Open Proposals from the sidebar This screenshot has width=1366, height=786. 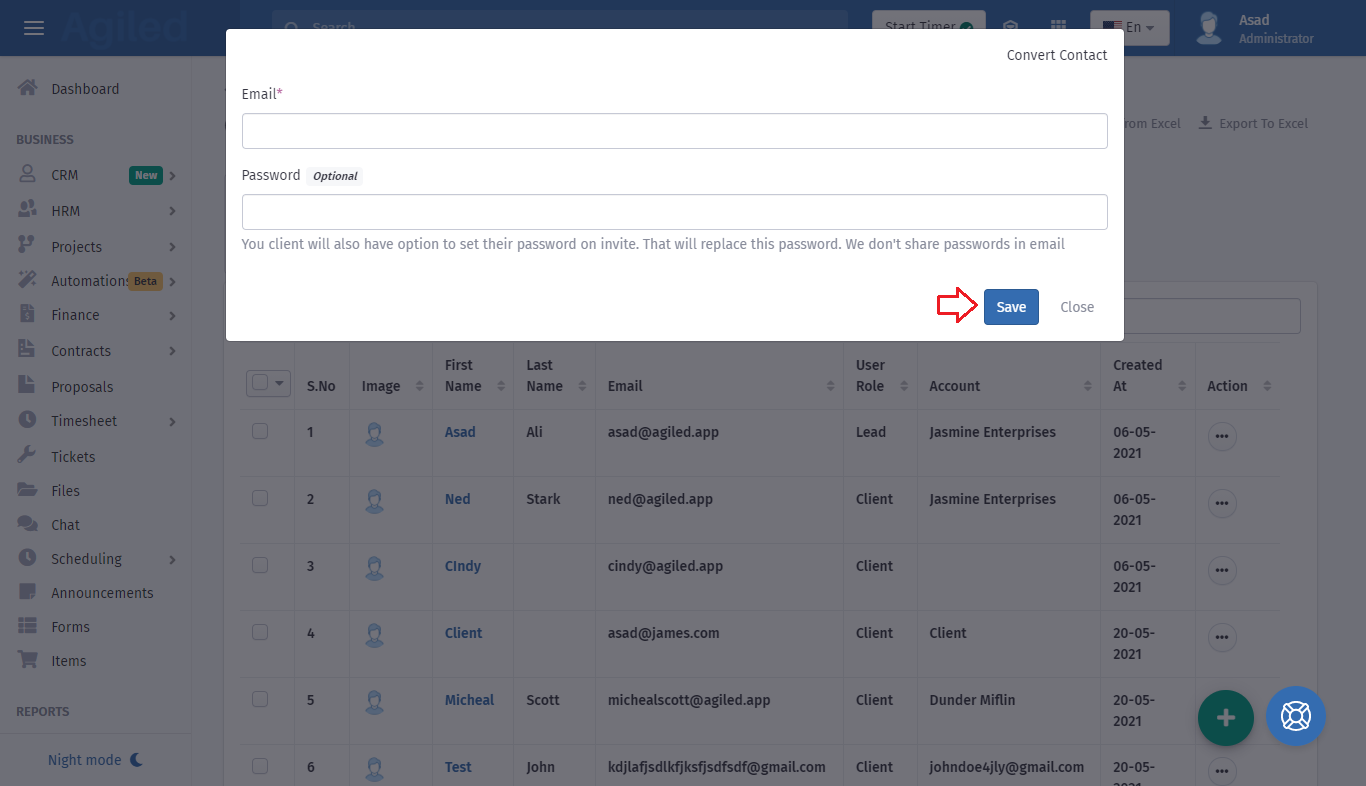tap(82, 387)
